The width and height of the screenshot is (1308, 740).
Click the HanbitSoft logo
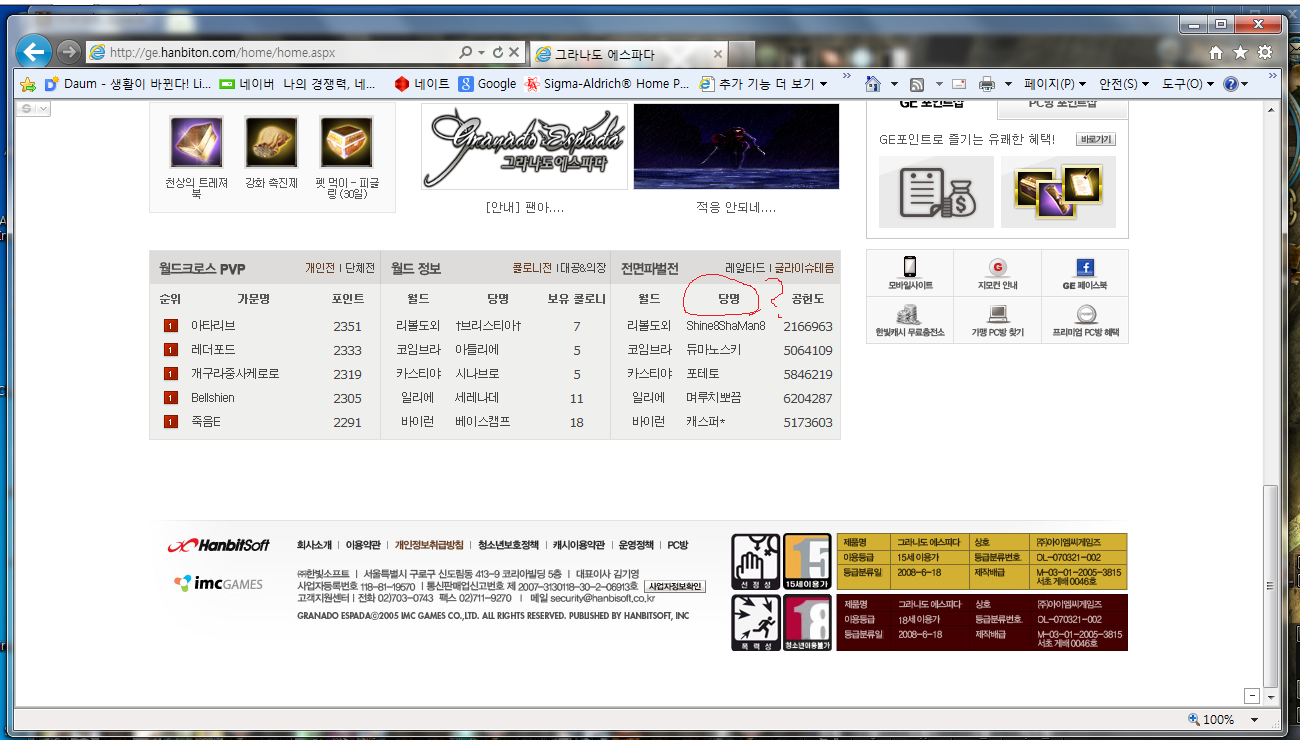[x=218, y=545]
